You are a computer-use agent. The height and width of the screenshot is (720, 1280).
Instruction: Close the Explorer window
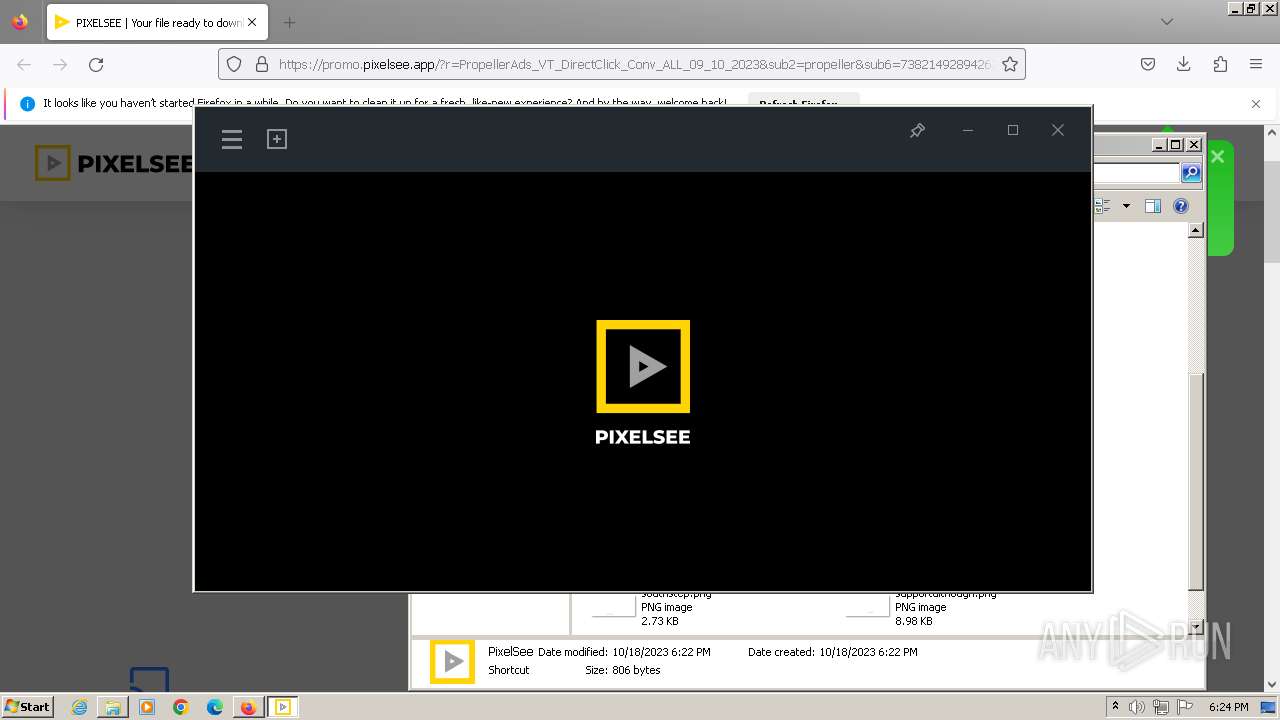[x=1193, y=145]
